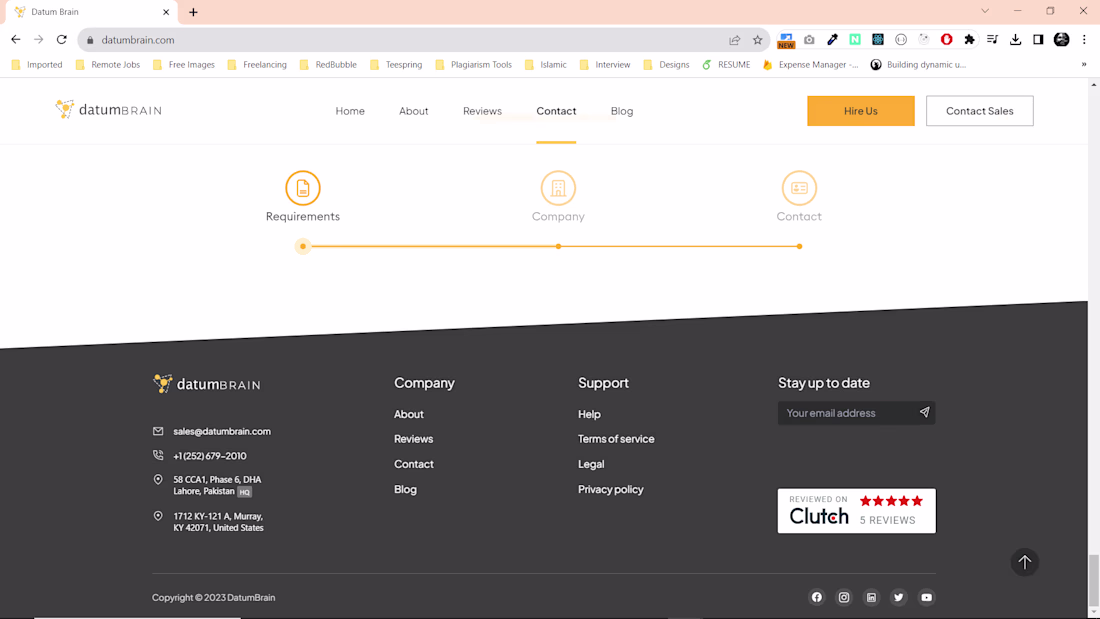Open the Plagiarism Tools bookmarks folder
Viewport: 1100px width, 619px height.
(474, 65)
